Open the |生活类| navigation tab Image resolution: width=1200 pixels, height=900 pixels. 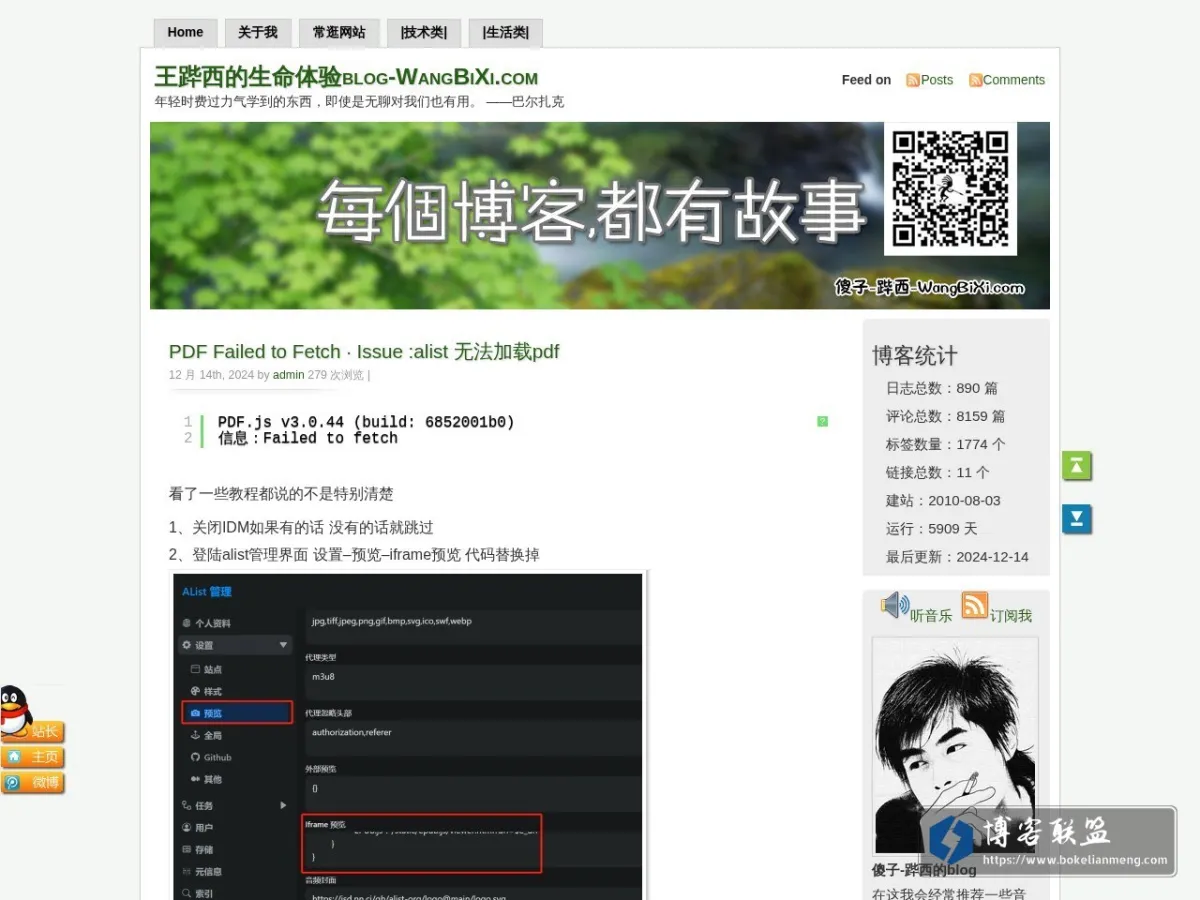[x=505, y=32]
